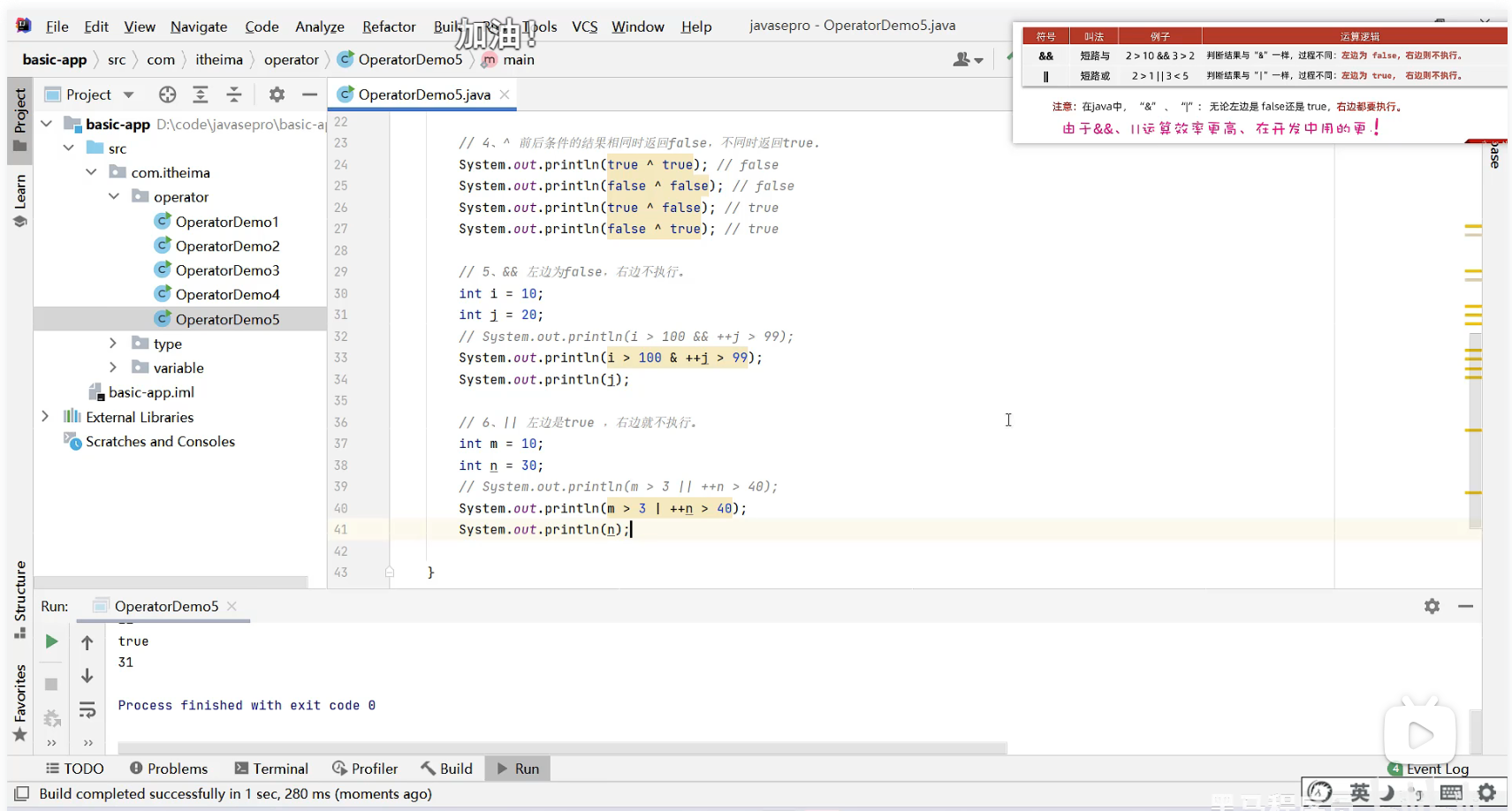1512x811 pixels.
Task: Collapse the operator package node
Action: coord(113,197)
